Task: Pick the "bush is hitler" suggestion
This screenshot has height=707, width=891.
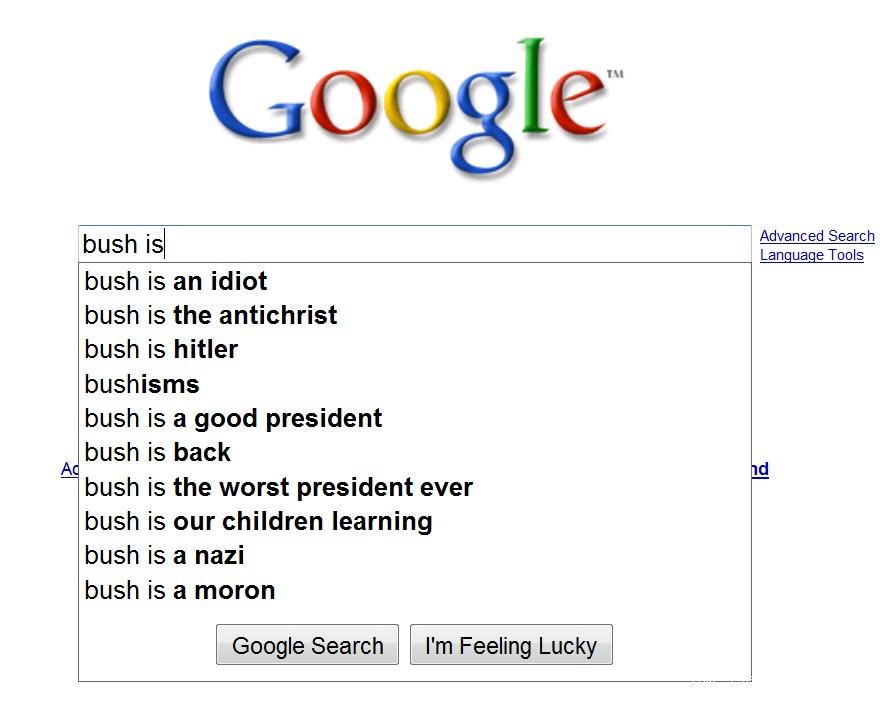Action: coord(415,349)
